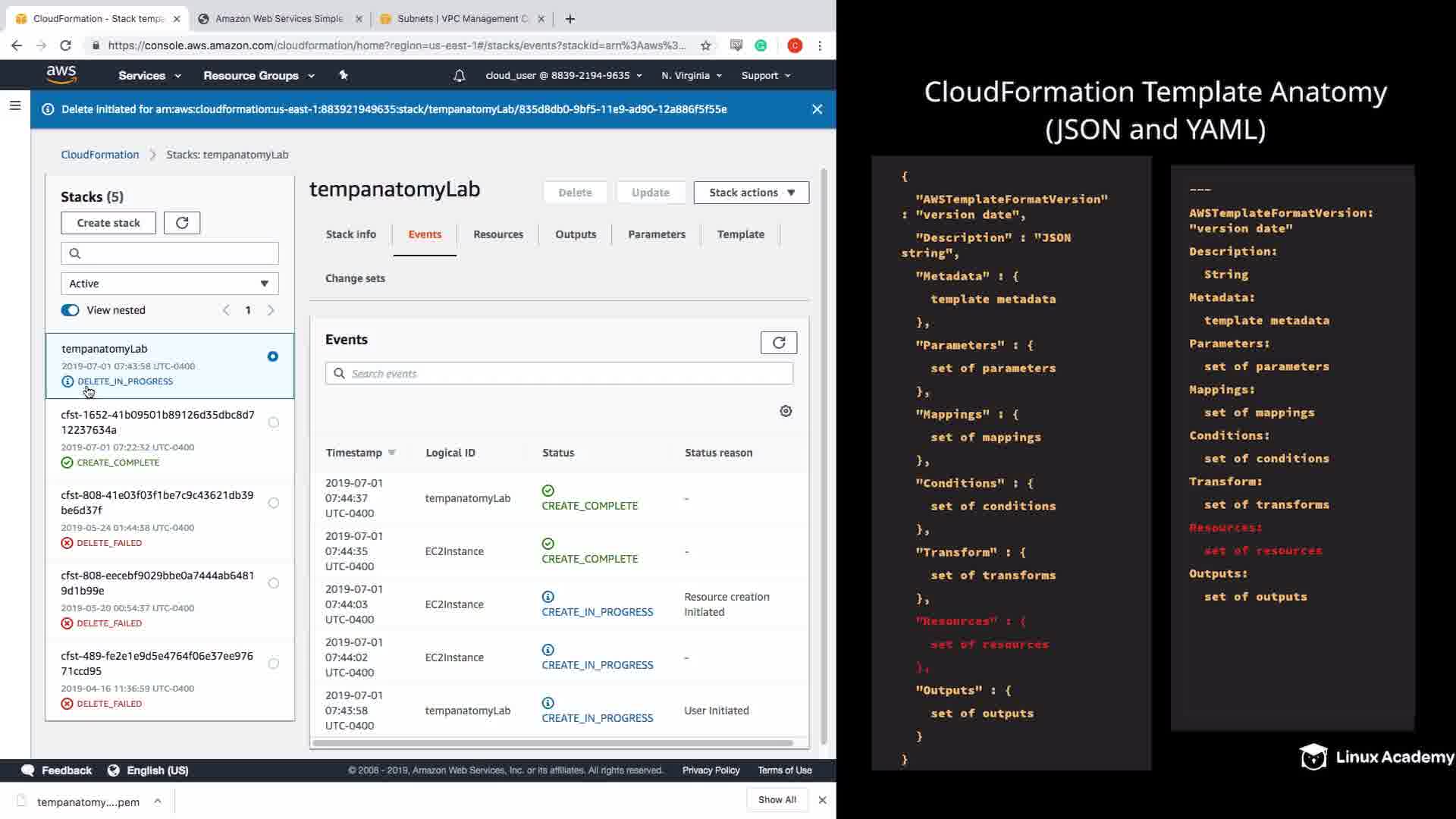The image size is (1456, 819).
Task: Refresh the Events table
Action: 778,343
